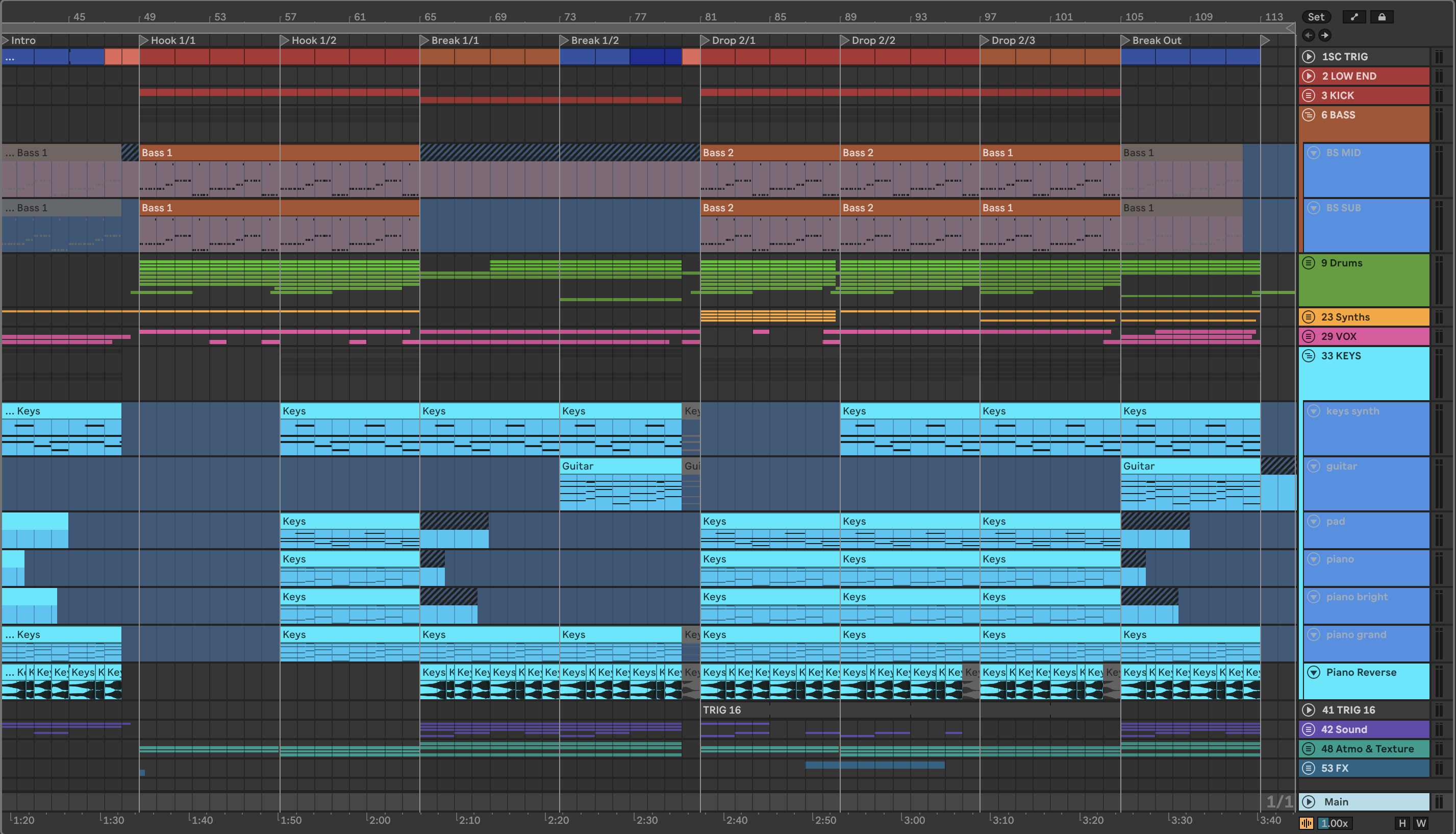
Task: Unfold the 2 LOW END track
Action: tap(1308, 76)
